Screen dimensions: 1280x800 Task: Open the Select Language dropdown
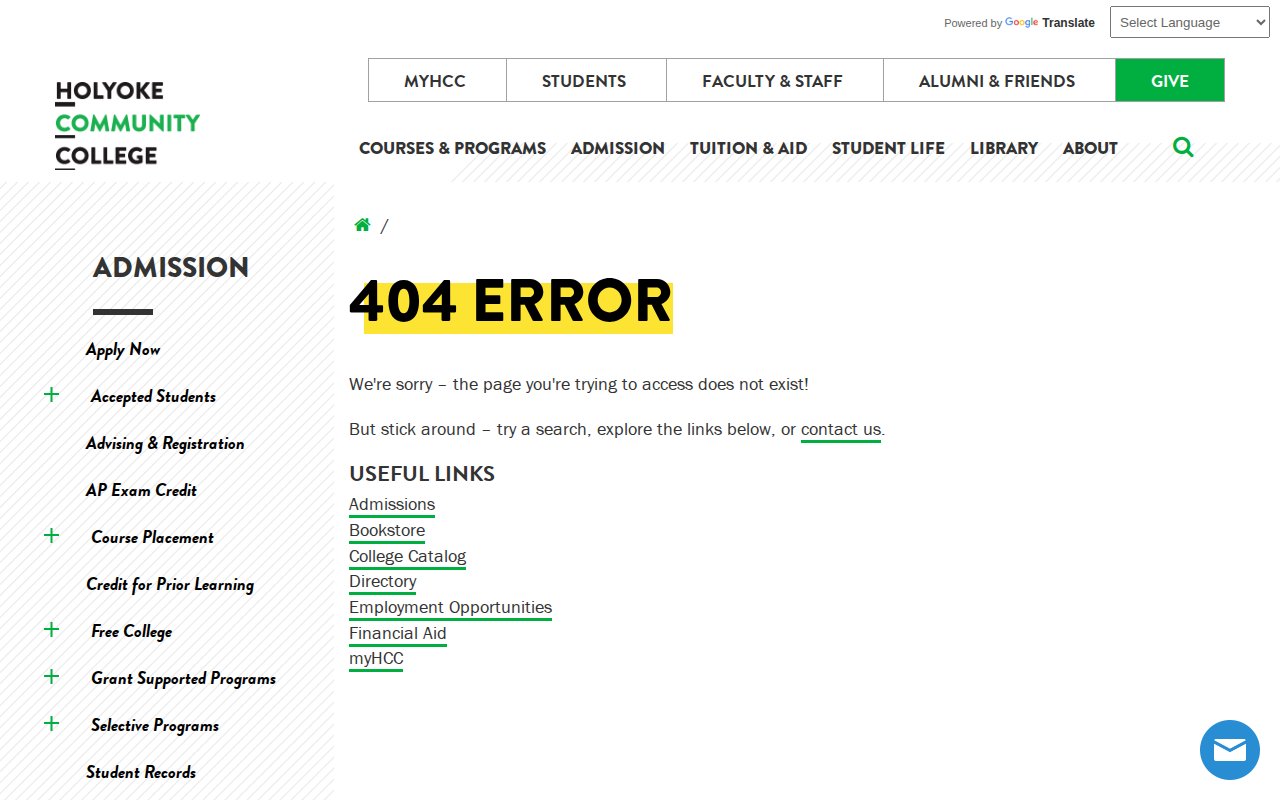pos(1189,23)
